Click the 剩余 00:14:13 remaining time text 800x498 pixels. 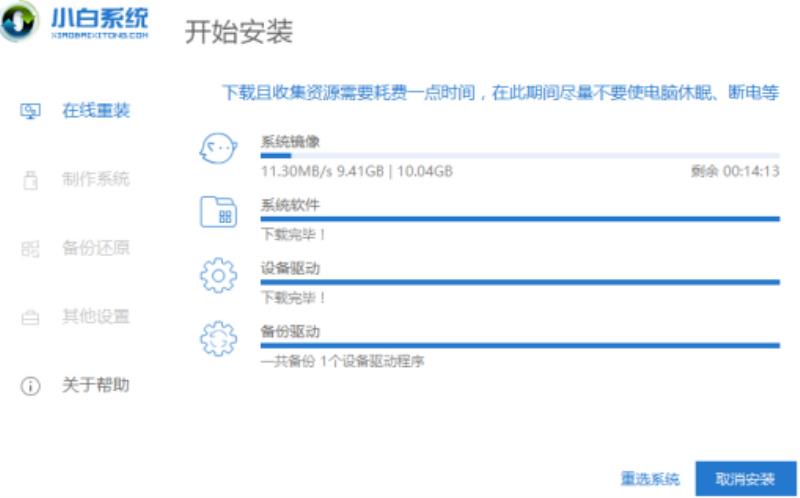tap(735, 171)
